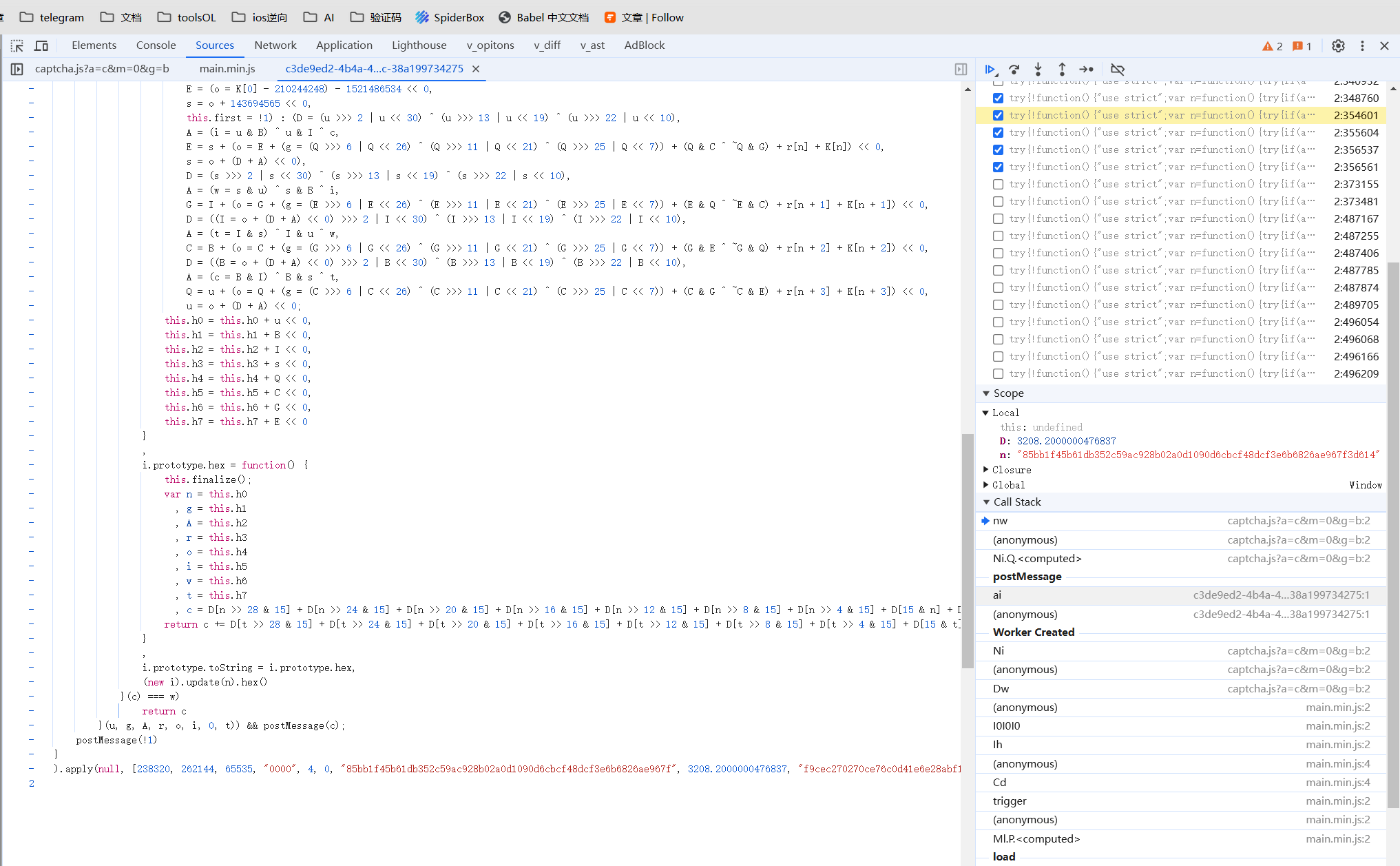Enable breakpoint at 2:373155
The image size is (1400, 866).
click(x=998, y=184)
